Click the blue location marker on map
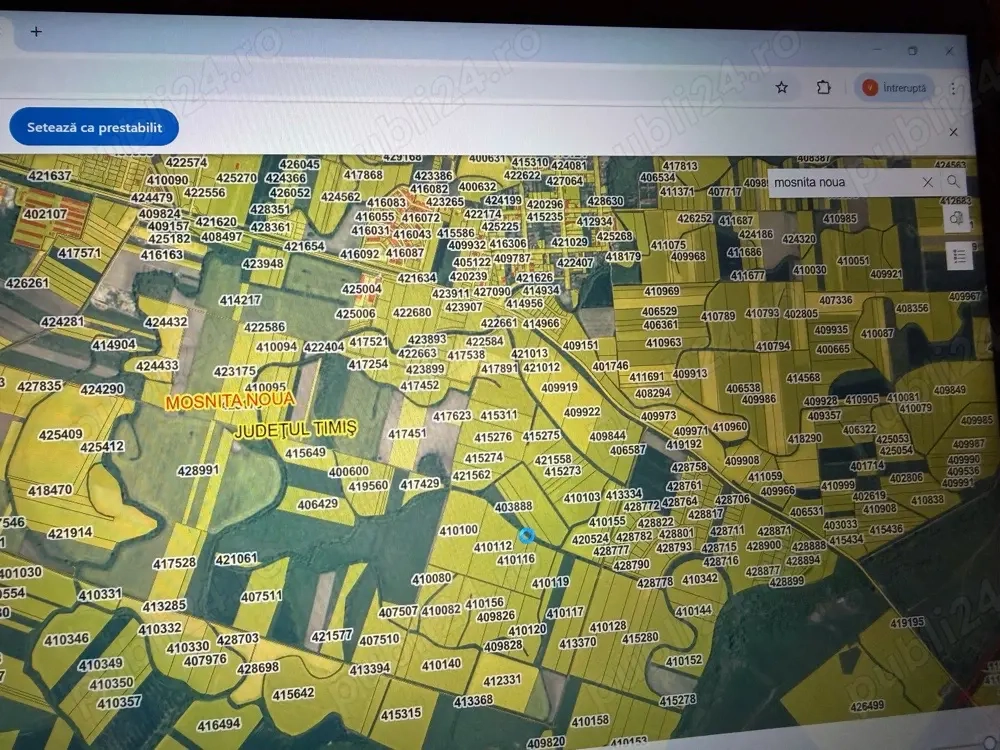1000x750 pixels. pos(527,537)
